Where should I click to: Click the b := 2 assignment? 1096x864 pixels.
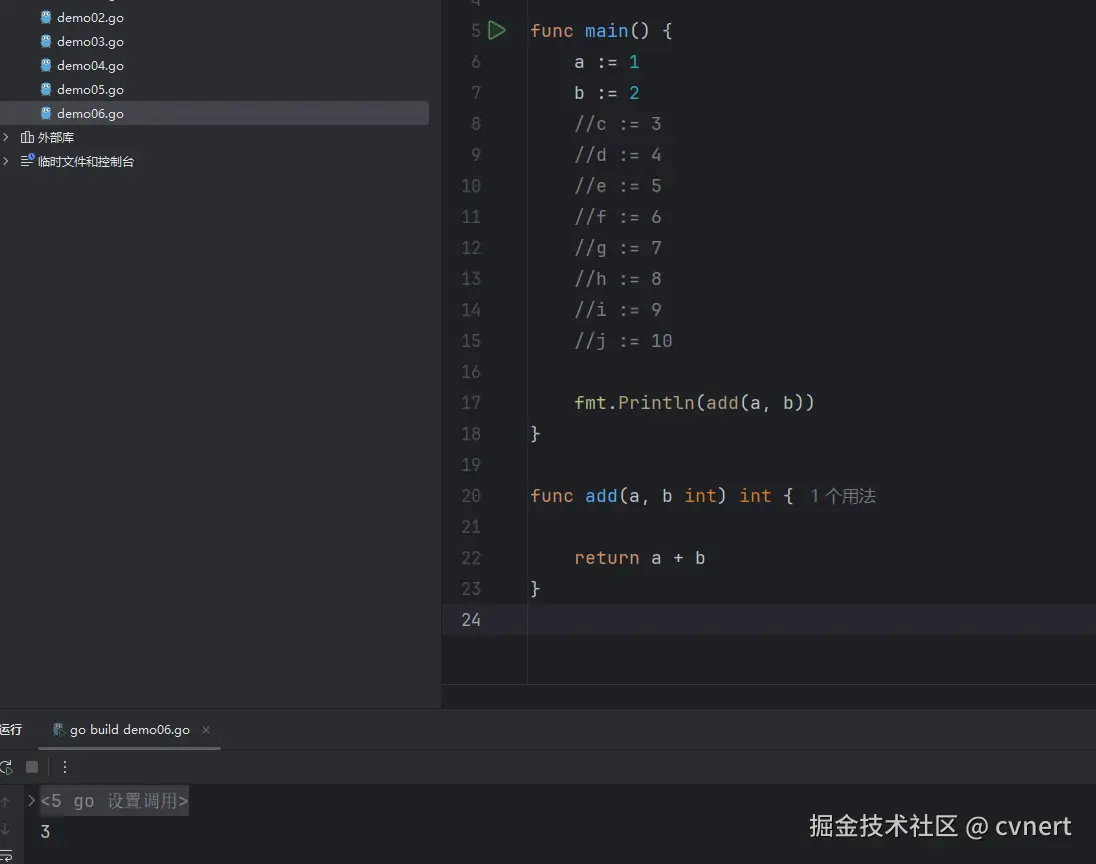607,93
